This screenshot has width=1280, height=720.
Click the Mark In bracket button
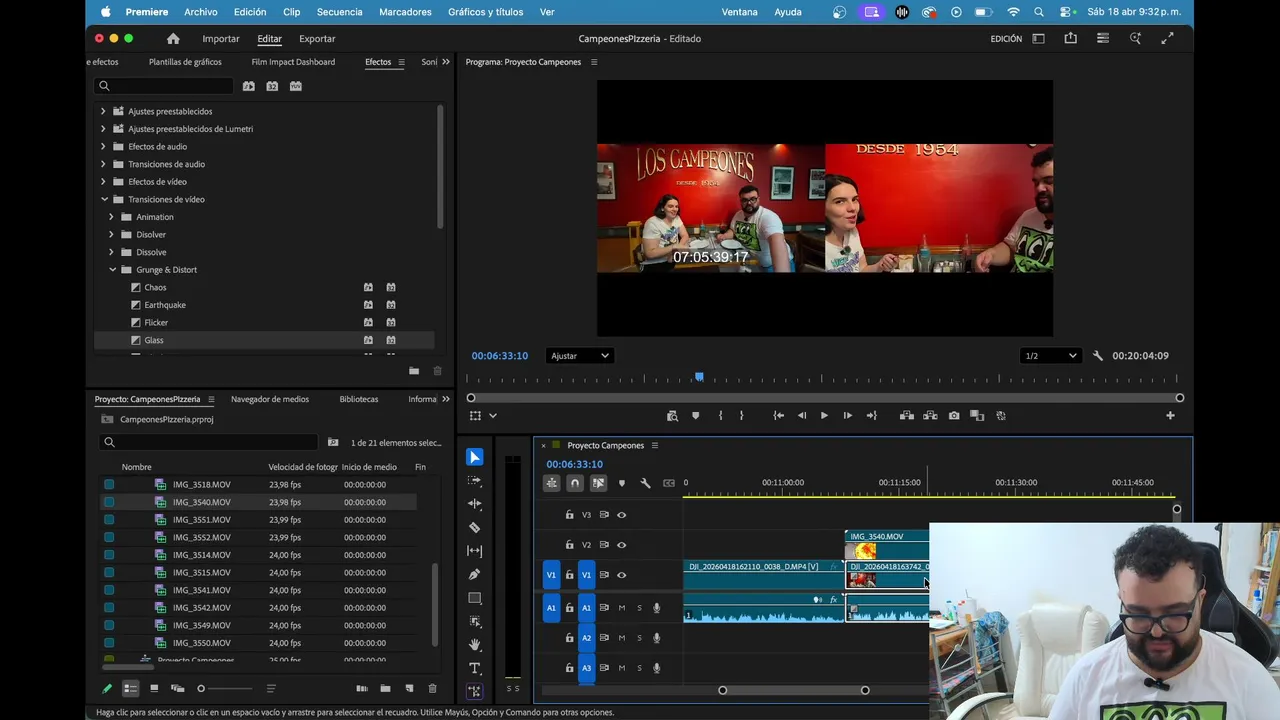coord(720,416)
